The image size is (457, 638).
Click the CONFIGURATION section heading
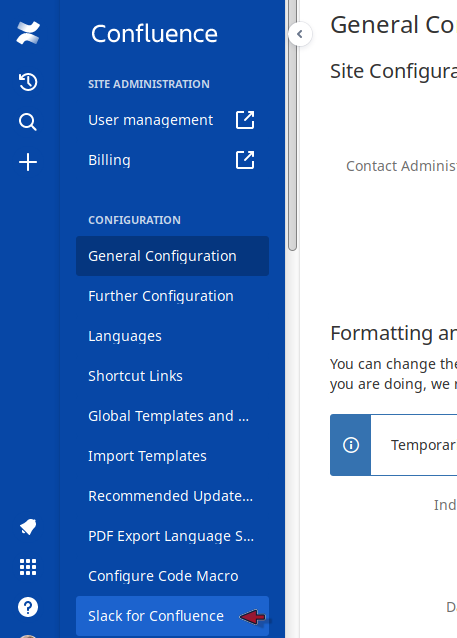(134, 220)
